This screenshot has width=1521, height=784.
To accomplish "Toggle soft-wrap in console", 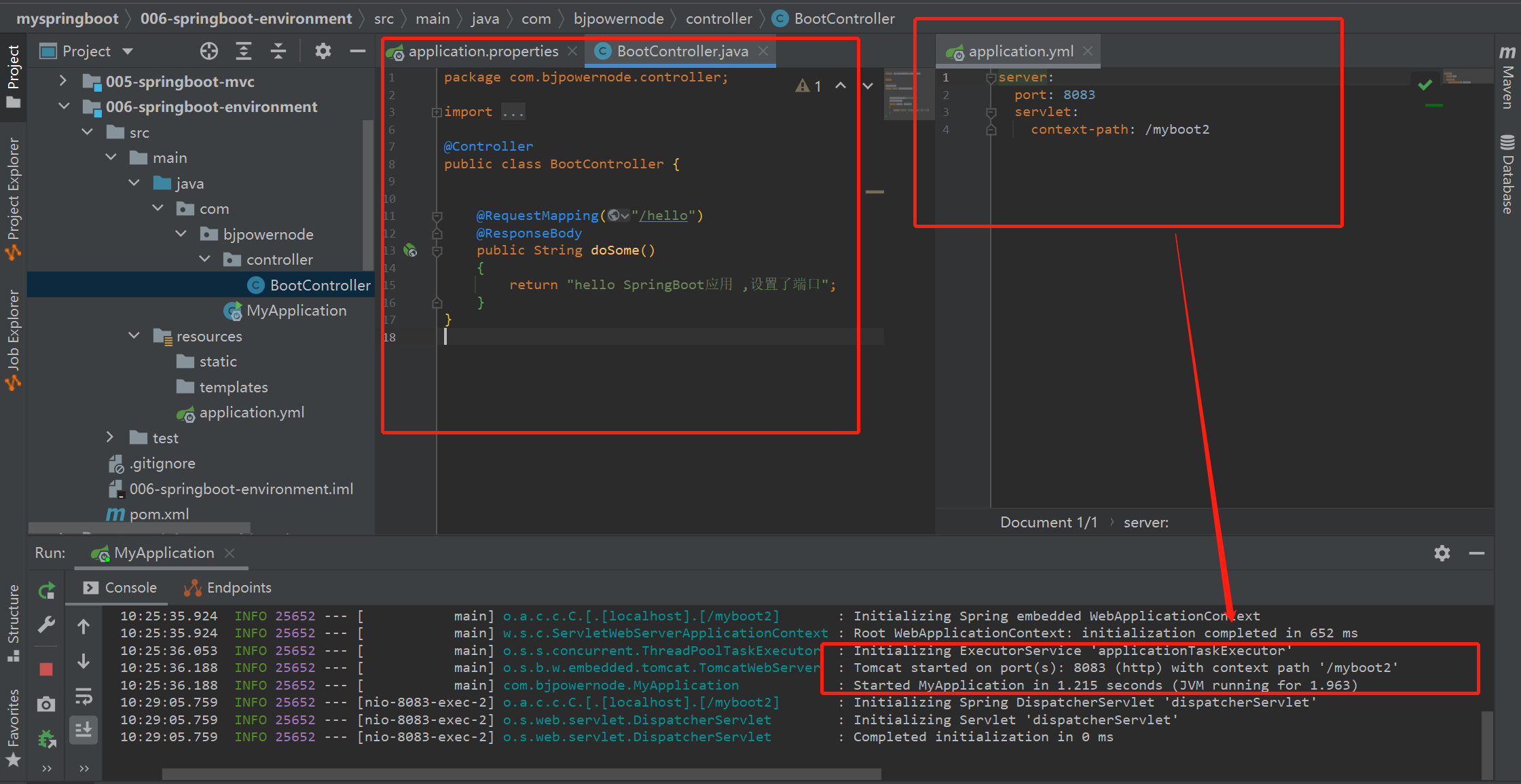I will (x=84, y=696).
